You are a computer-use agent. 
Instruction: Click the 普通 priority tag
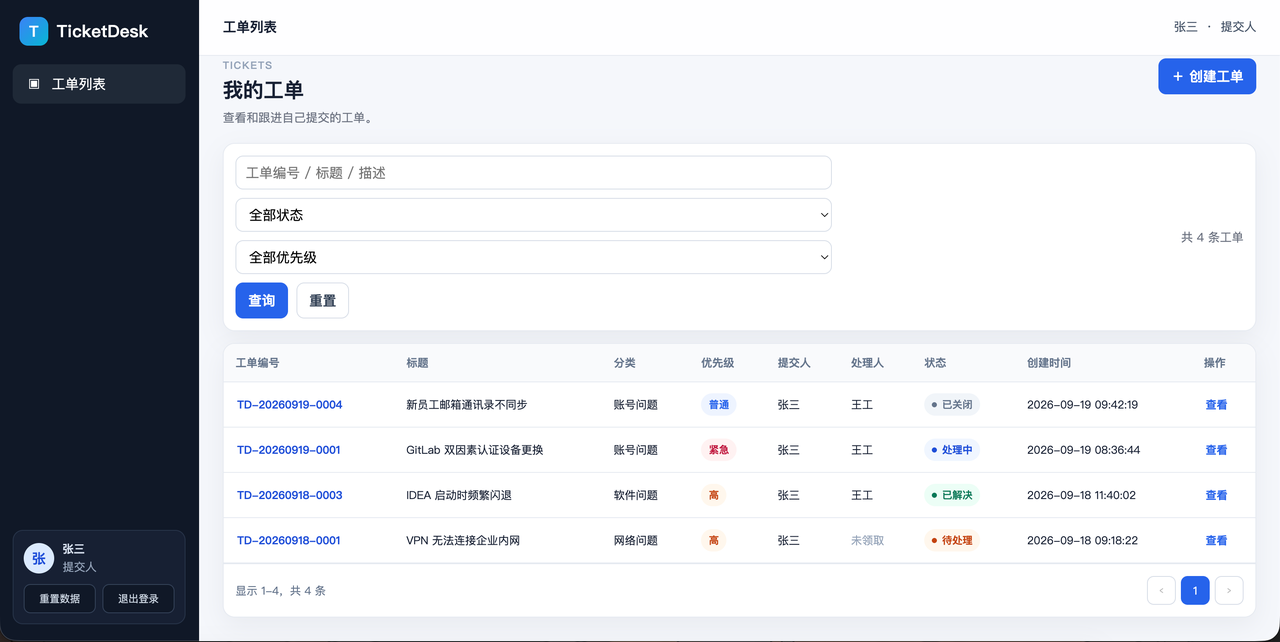pos(719,405)
